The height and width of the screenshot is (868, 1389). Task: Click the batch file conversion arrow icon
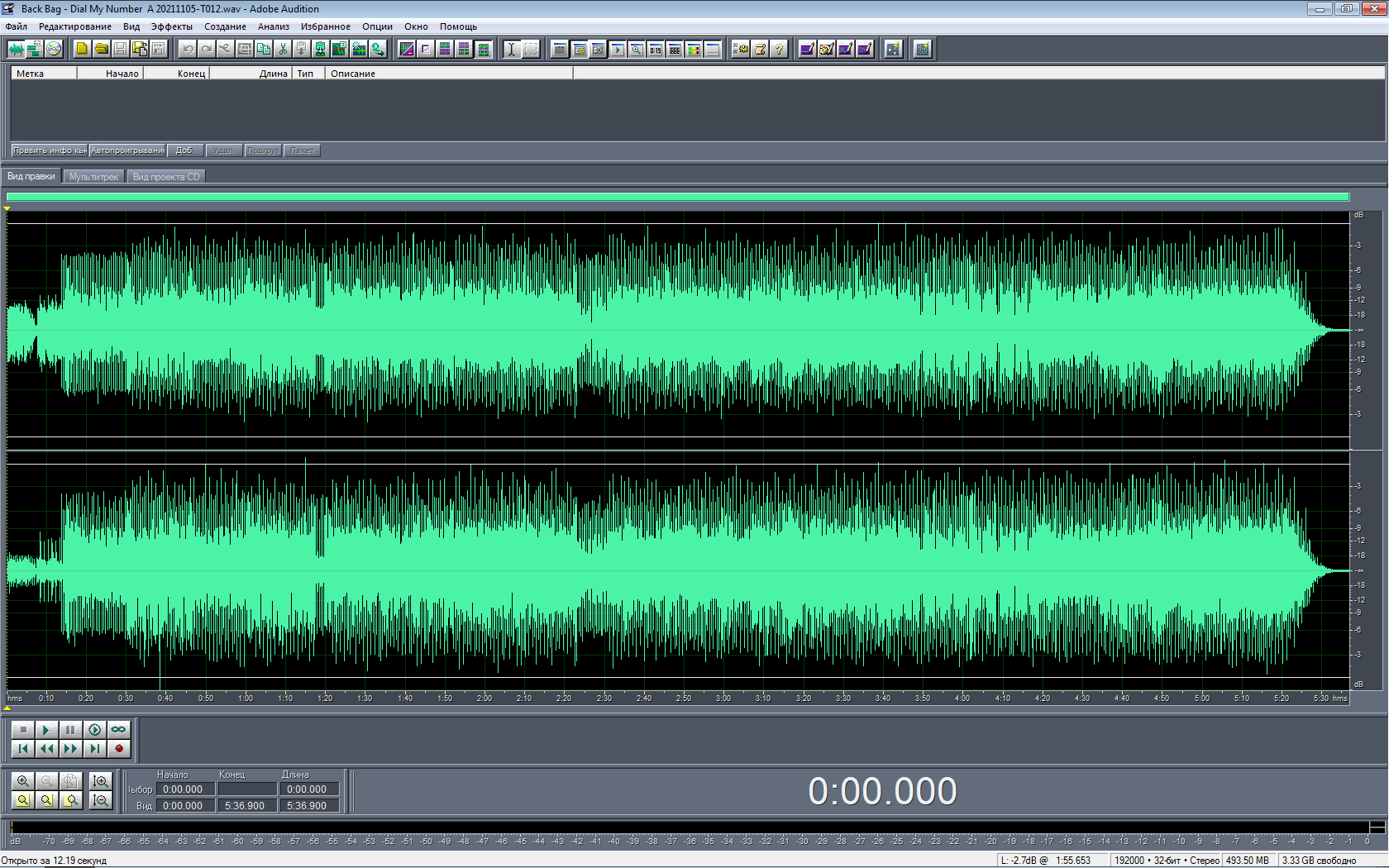click(378, 50)
